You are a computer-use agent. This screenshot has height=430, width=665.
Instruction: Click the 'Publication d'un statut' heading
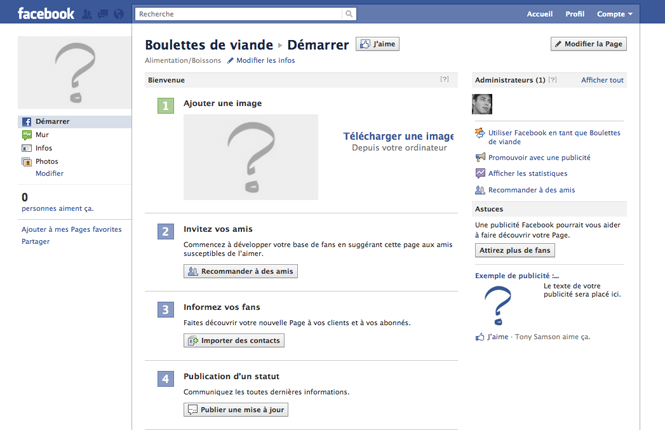pos(232,377)
